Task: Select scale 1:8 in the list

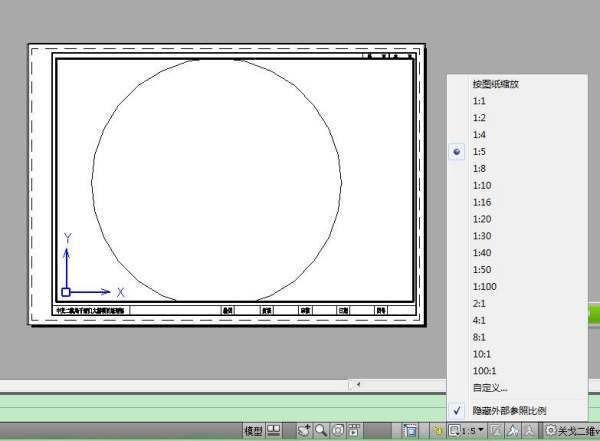Action: 517,168
